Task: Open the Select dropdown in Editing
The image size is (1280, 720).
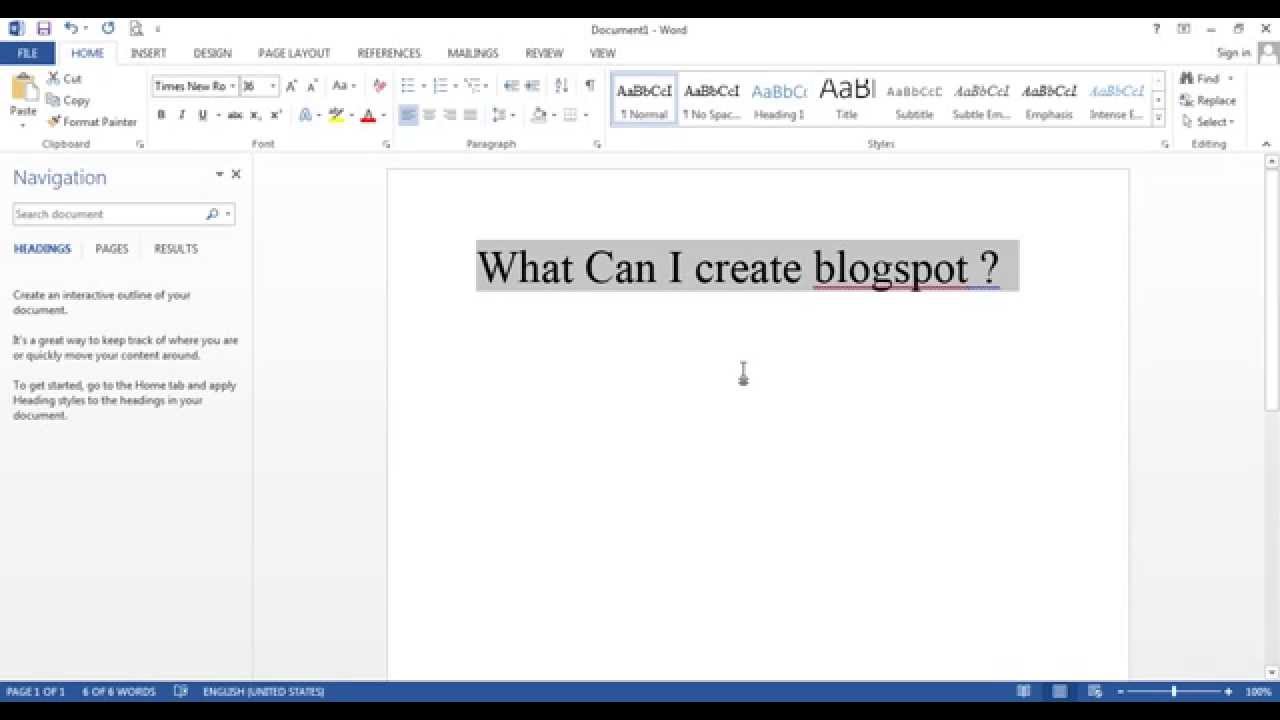Action: [x=1208, y=122]
